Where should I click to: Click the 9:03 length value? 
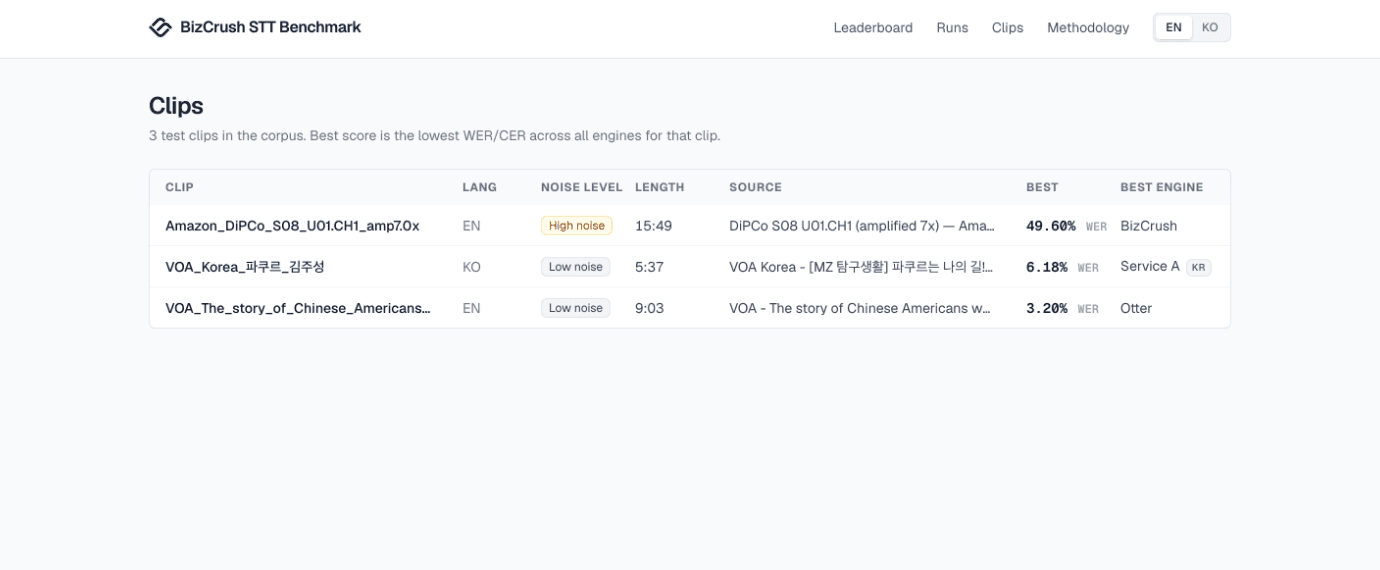tap(650, 308)
